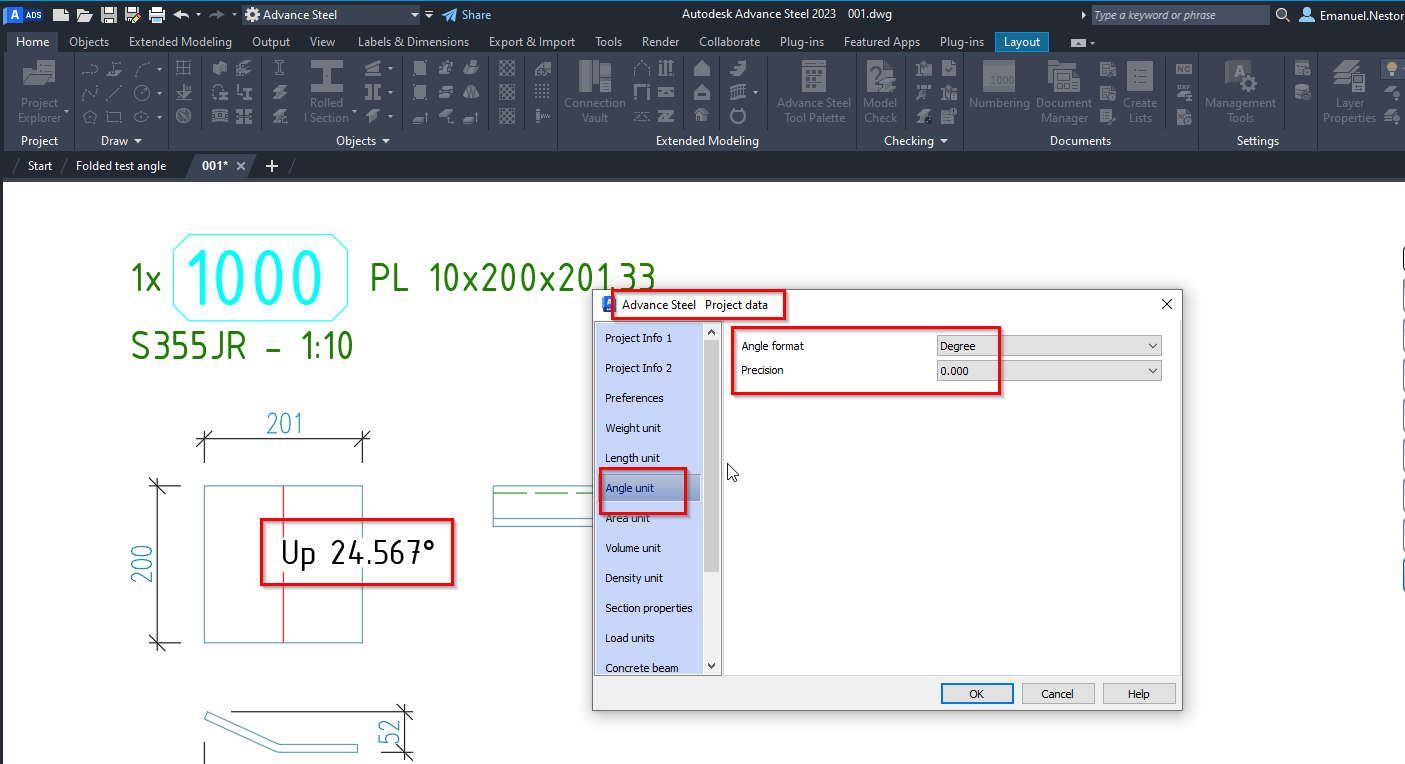This screenshot has height=764, width=1405.
Task: Switch to the Layout ribbon tab
Action: [x=1022, y=42]
